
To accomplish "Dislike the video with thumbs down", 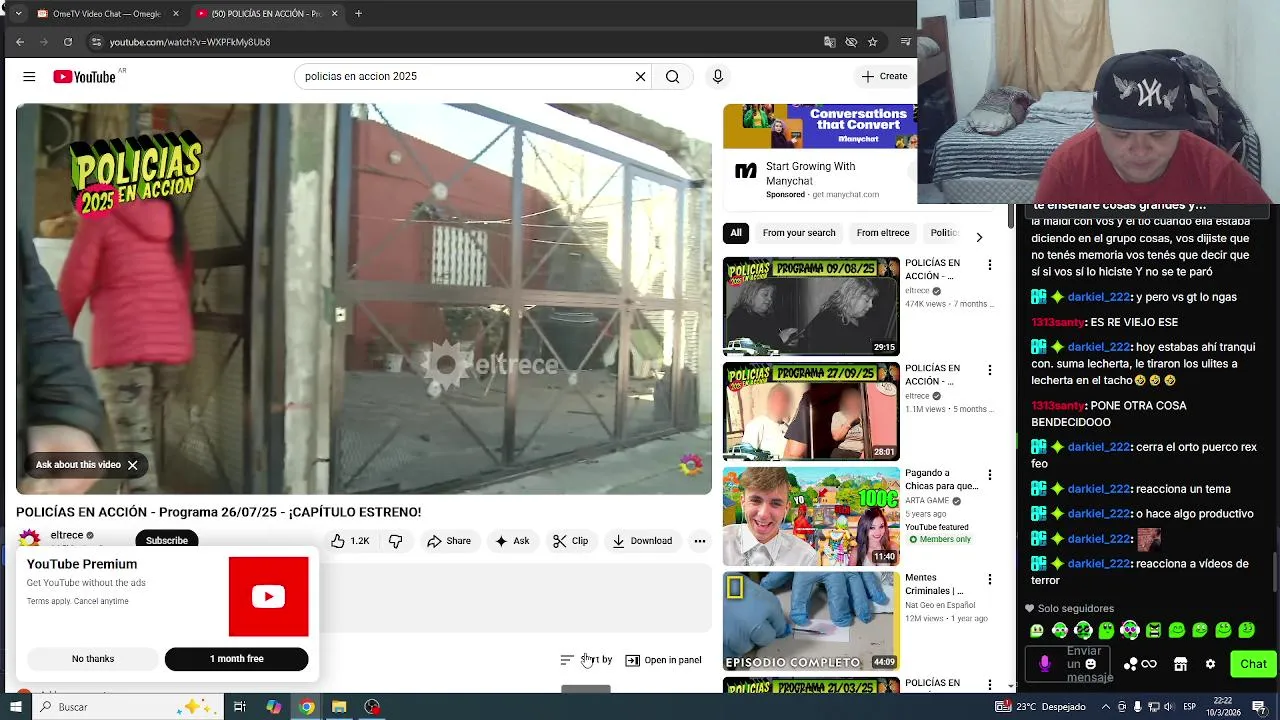I will (395, 541).
